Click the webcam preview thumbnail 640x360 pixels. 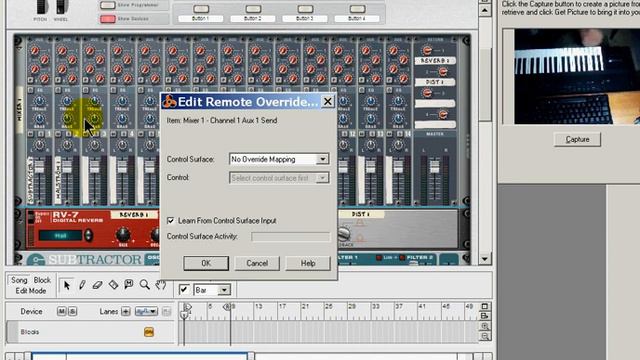pos(577,77)
